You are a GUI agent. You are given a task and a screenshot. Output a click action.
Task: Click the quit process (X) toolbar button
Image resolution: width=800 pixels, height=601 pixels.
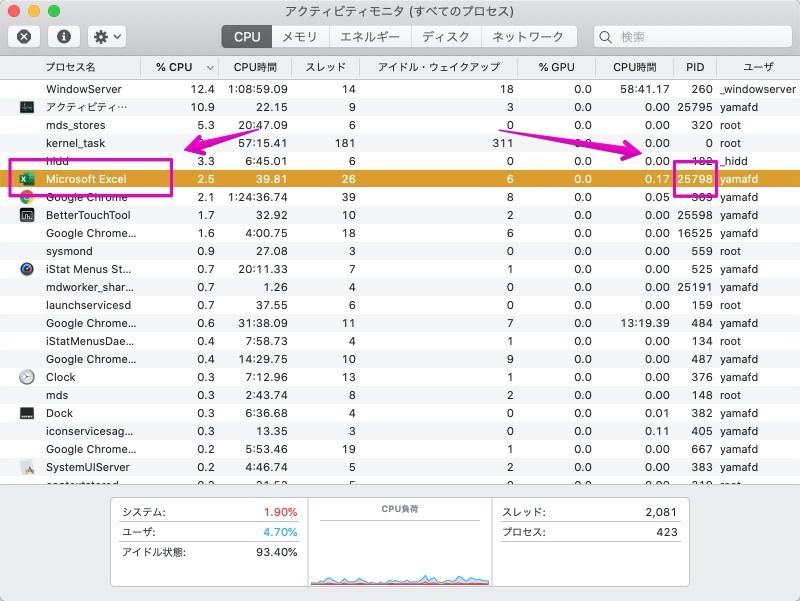coord(24,37)
